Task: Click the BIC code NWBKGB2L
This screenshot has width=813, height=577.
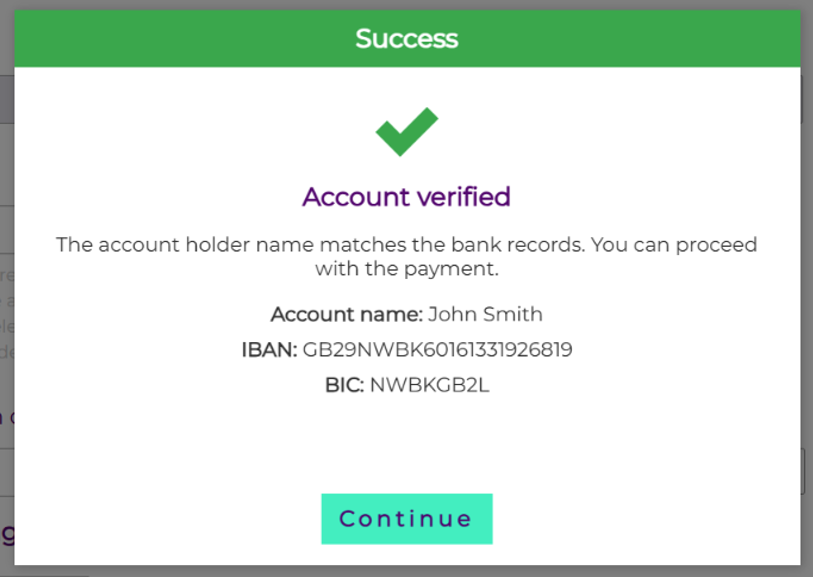Action: tap(430, 385)
